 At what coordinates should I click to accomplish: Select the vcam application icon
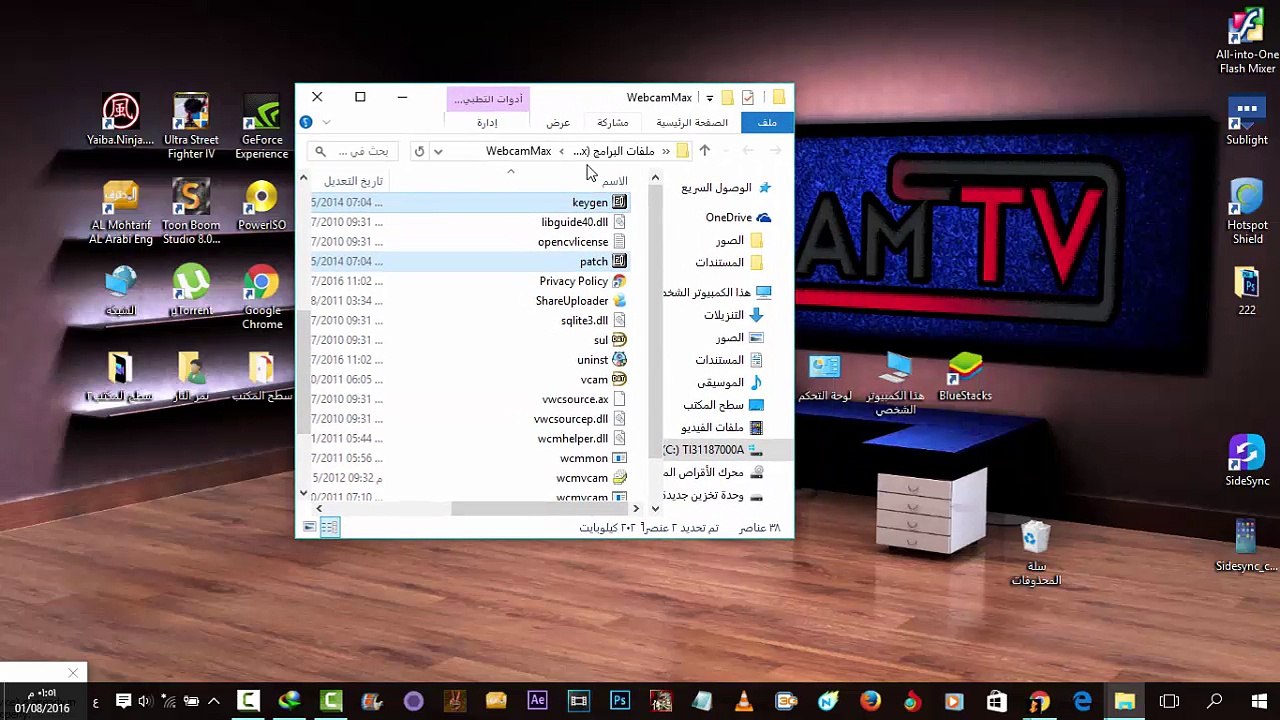(x=619, y=380)
